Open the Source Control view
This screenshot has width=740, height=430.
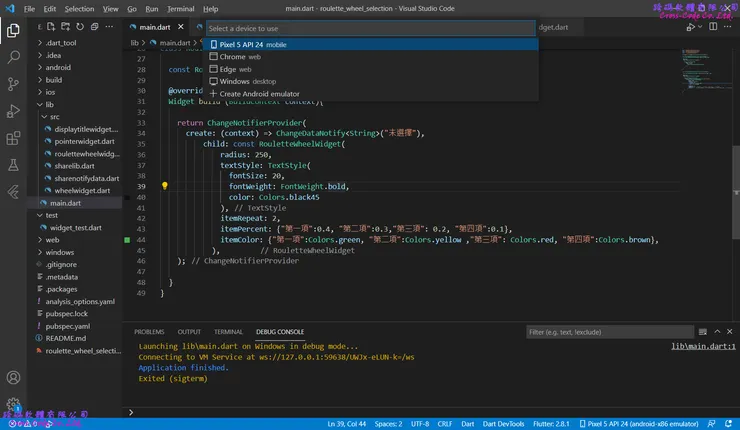click(x=13, y=85)
